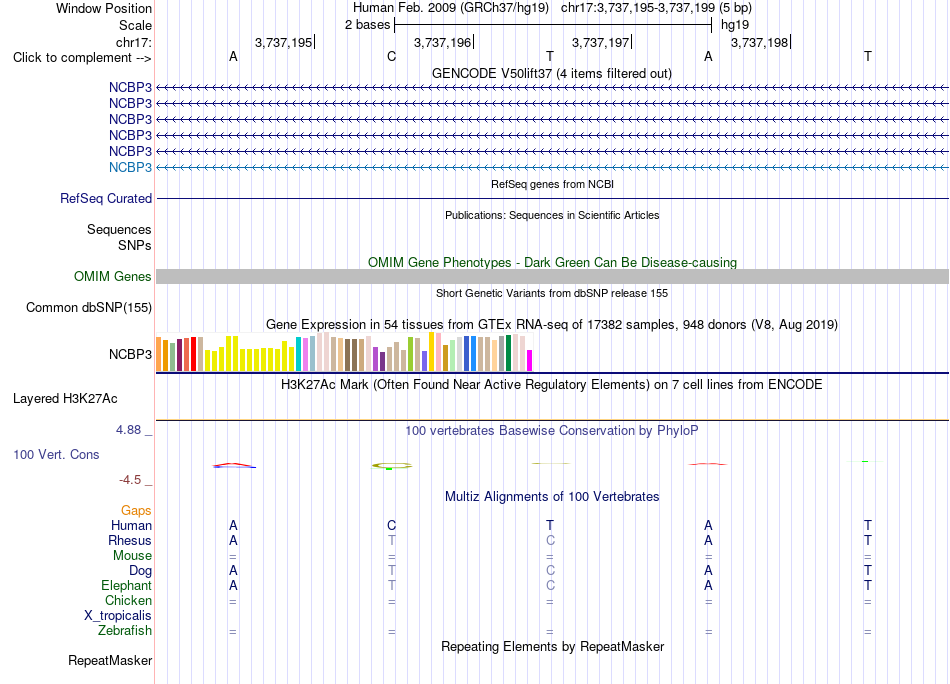Image resolution: width=950 pixels, height=684 pixels.
Task: Click the C base in the complement row
Action: click(x=391, y=57)
